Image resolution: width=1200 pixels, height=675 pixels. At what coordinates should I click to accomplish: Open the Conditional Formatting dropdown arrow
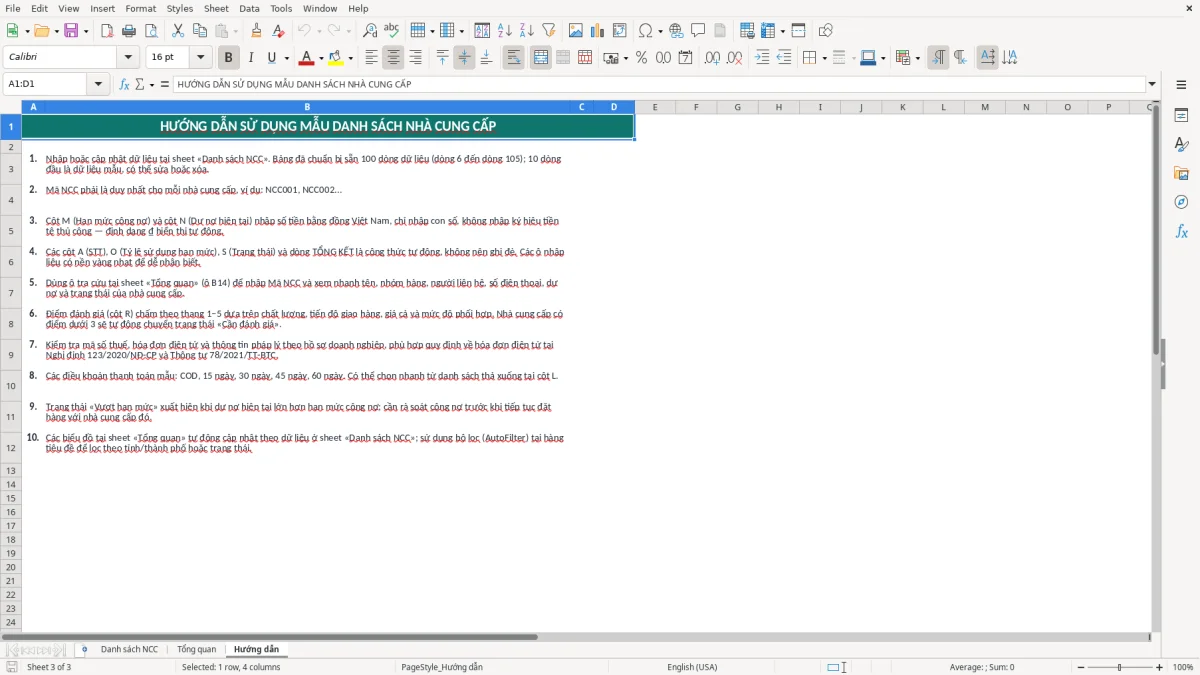(x=917, y=58)
